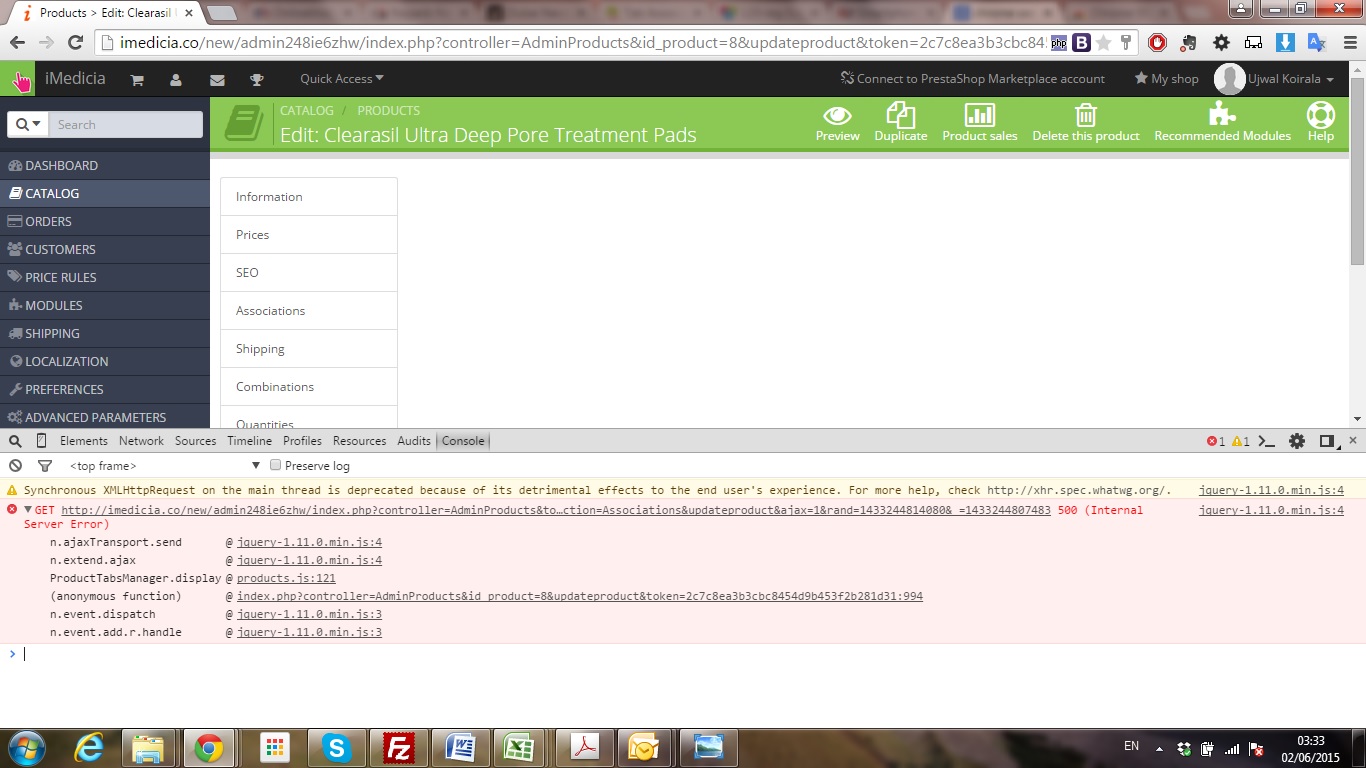Click the console filter funnel icon
Image resolution: width=1366 pixels, height=768 pixels.
[x=44, y=466]
